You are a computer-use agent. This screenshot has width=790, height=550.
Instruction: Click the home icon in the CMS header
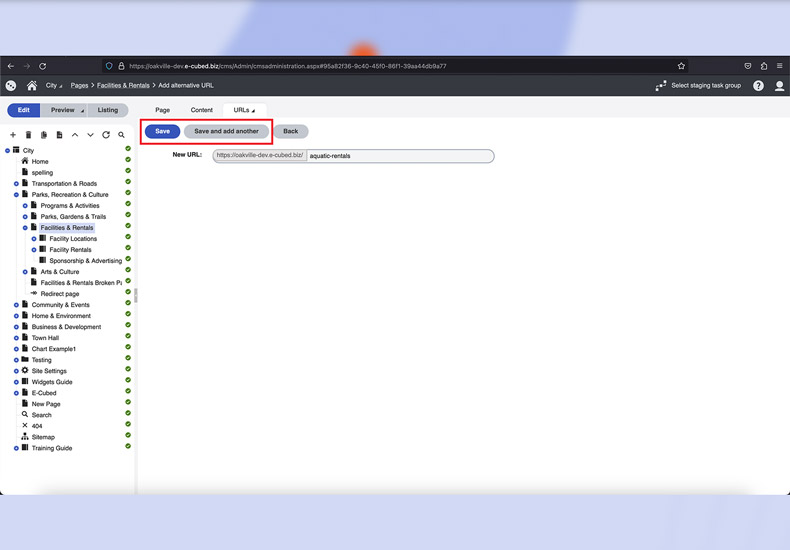[x=32, y=86]
